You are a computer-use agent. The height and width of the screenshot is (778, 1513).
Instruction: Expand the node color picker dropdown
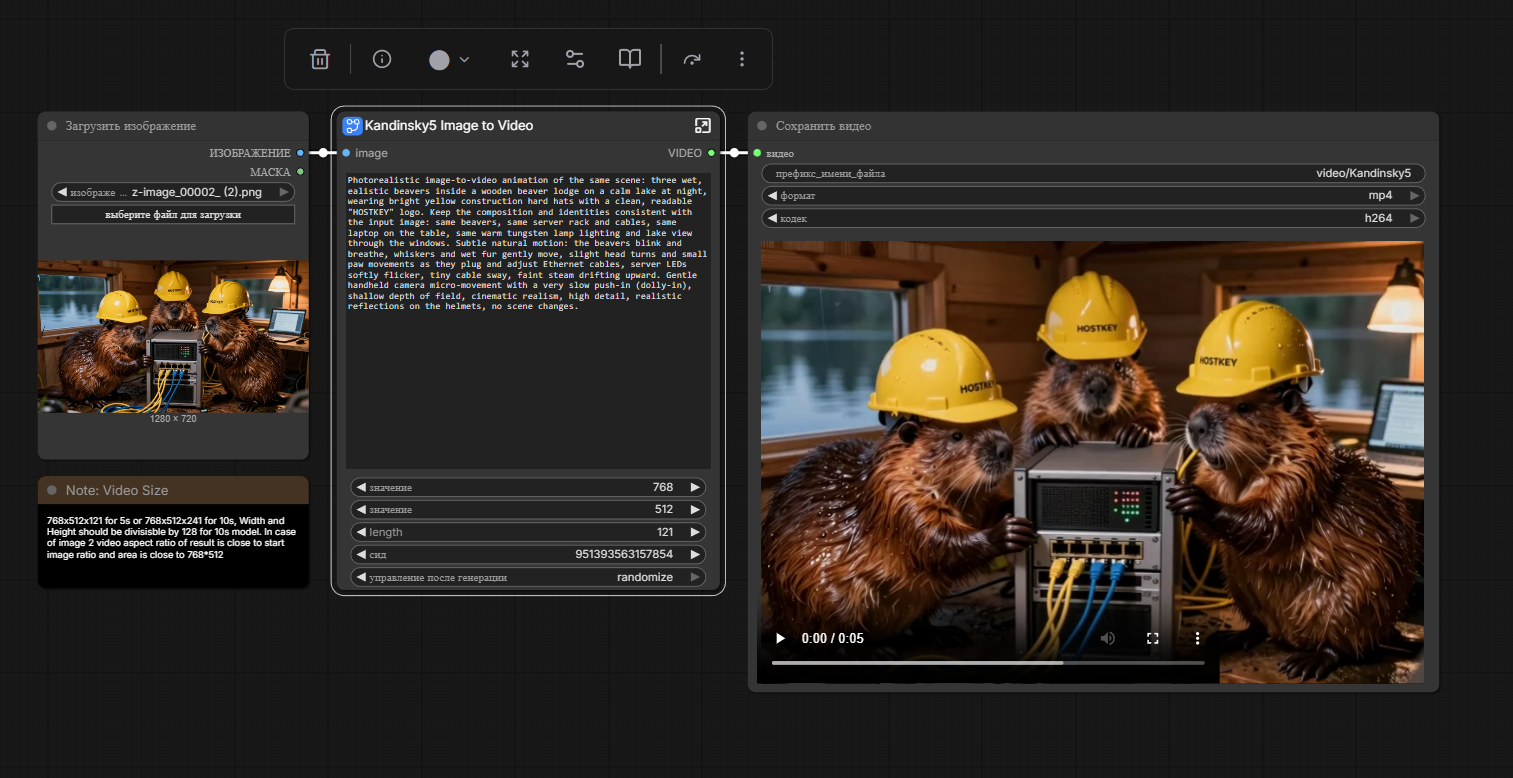pyautogui.click(x=449, y=59)
